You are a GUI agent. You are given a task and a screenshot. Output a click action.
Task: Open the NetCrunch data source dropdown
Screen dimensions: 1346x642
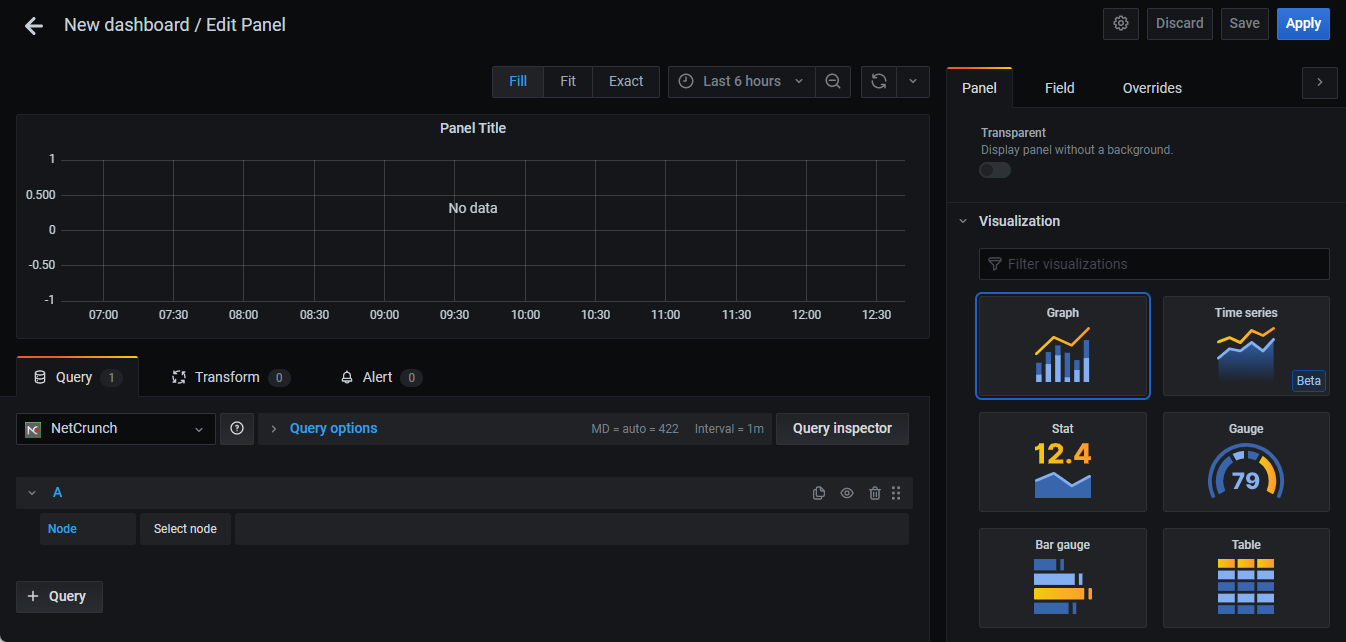116,428
